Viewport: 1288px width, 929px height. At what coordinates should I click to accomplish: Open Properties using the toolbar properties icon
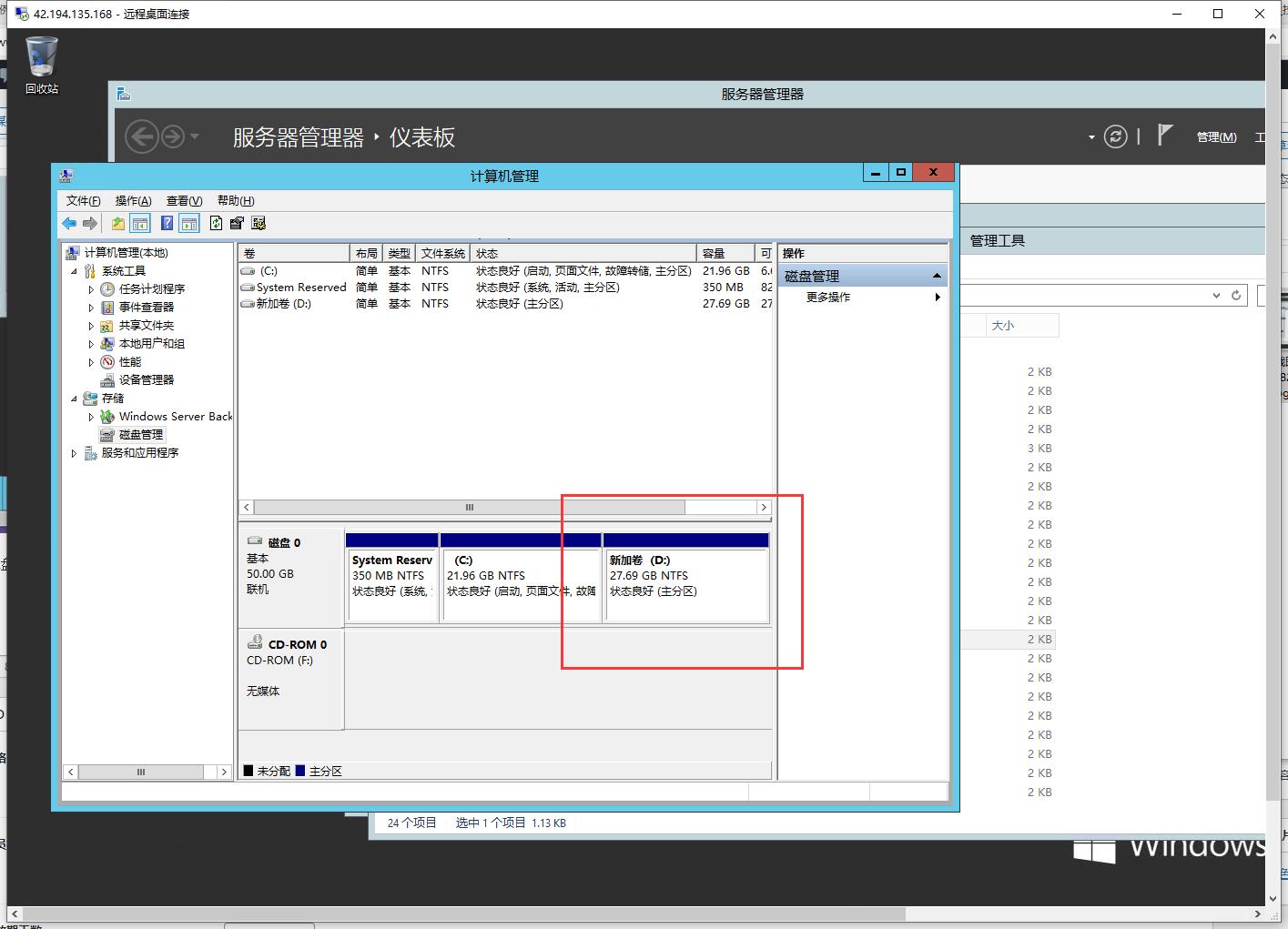[258, 223]
